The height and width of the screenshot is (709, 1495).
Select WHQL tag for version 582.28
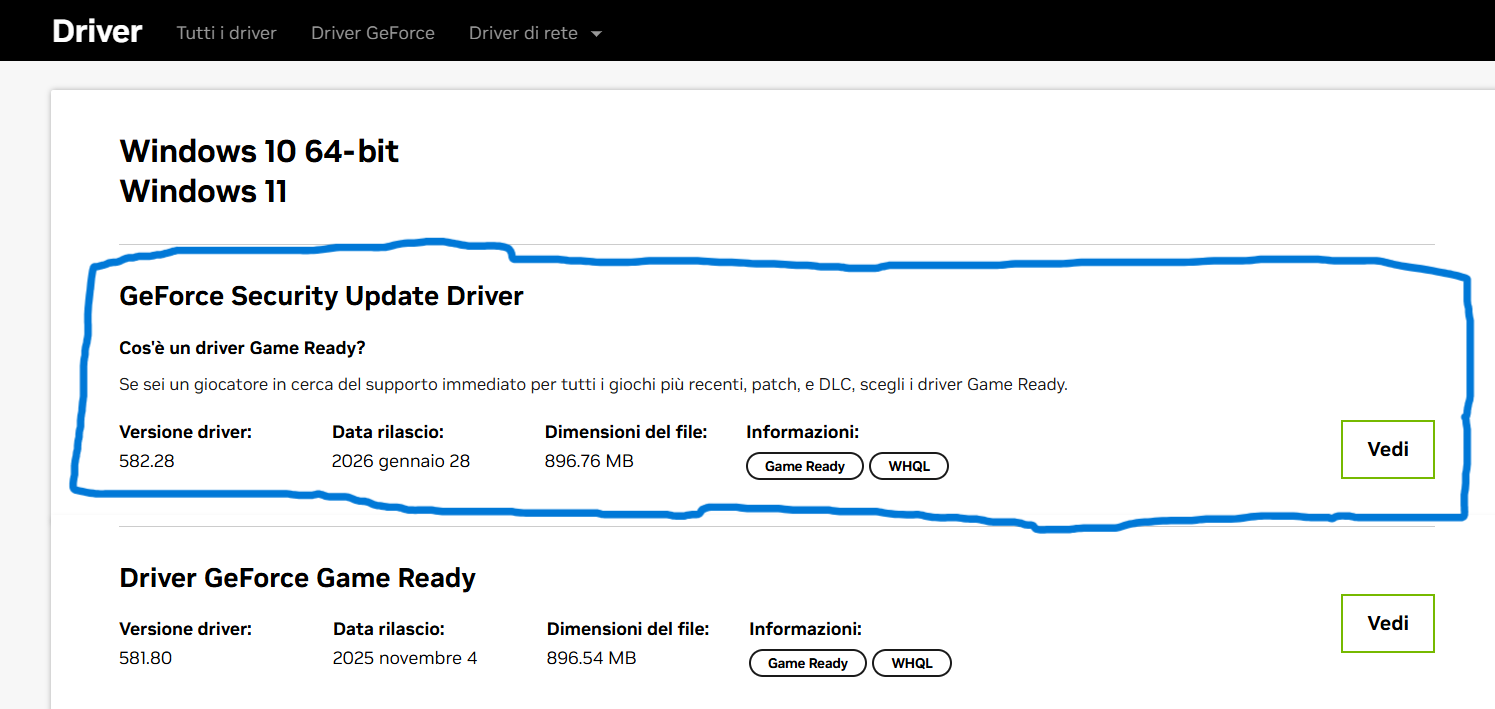pyautogui.click(x=909, y=466)
